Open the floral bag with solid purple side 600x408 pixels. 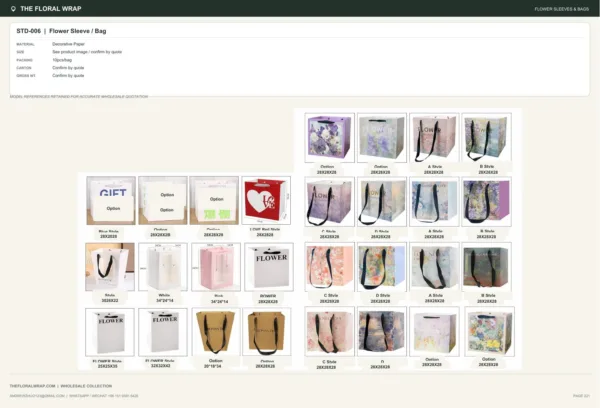coord(486,202)
